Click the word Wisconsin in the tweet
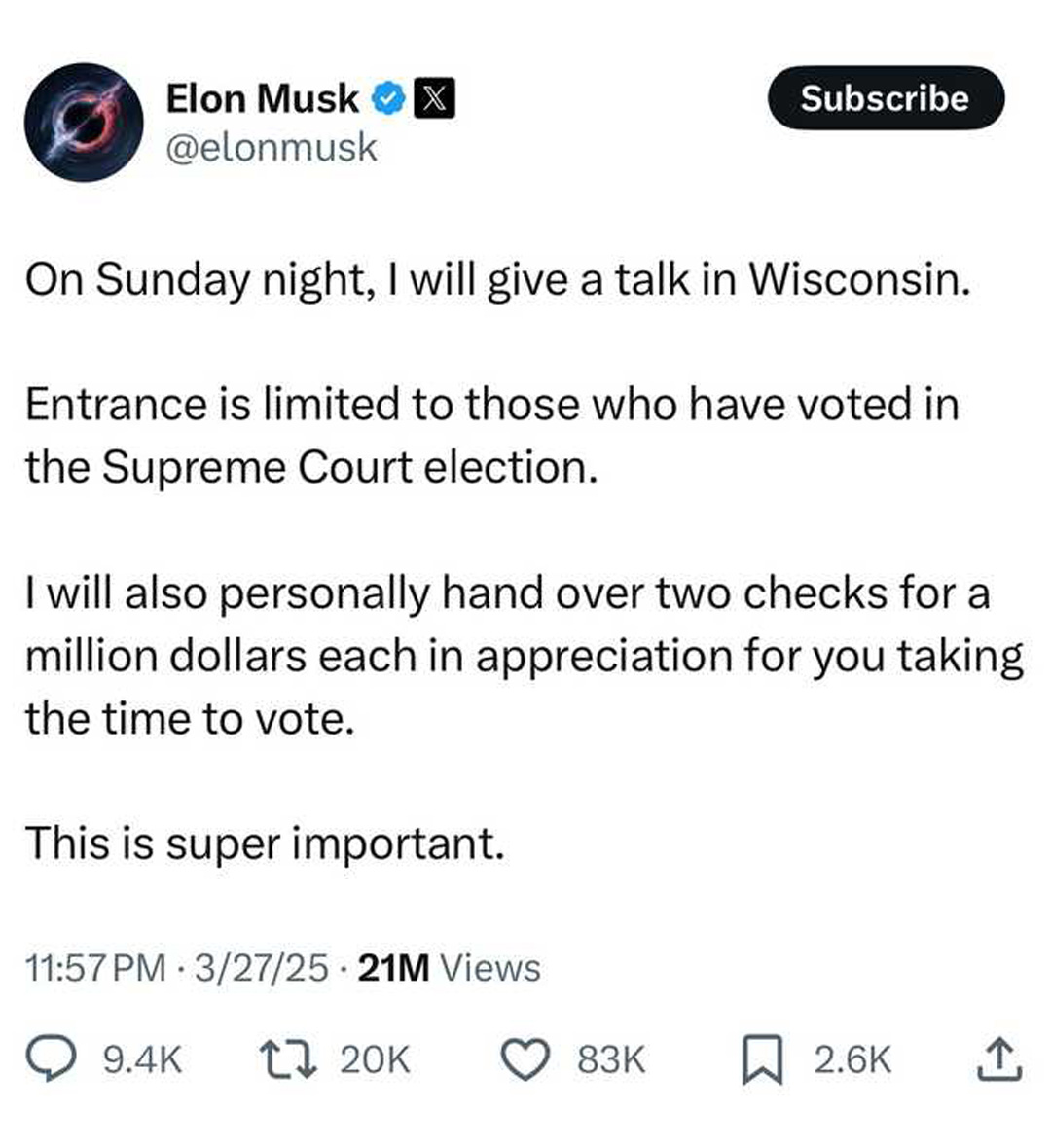The image size is (1051, 1148). pos(856,278)
